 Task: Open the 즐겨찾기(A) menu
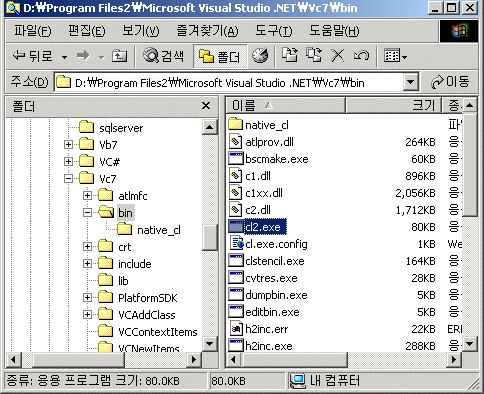click(x=207, y=31)
